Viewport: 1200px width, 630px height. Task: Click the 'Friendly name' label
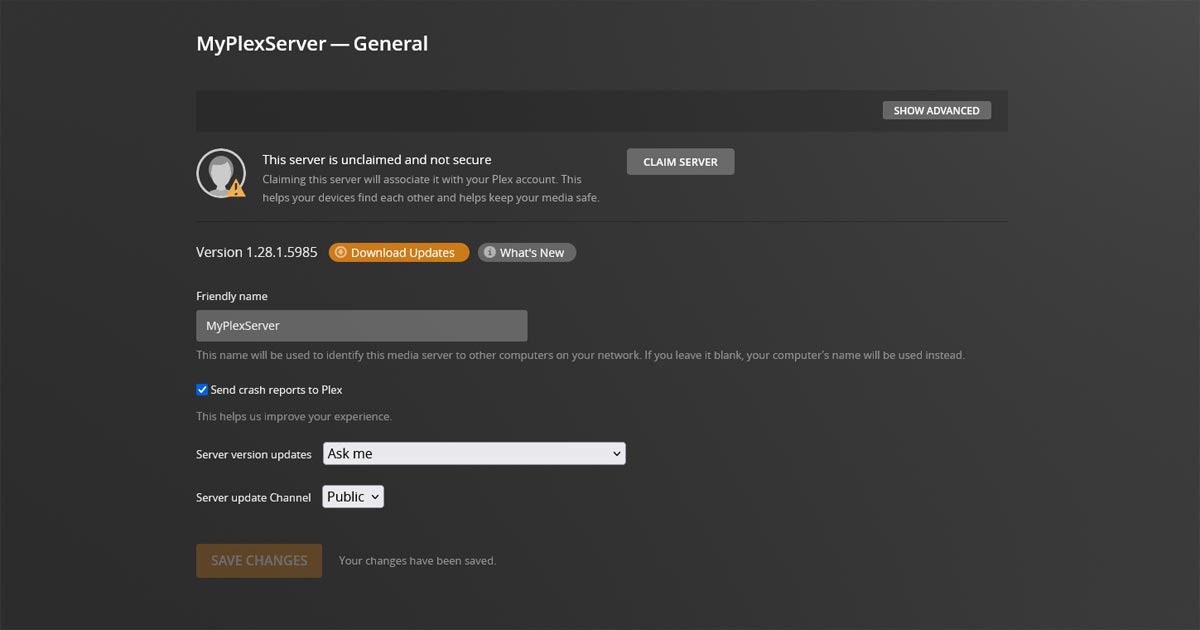click(232, 297)
